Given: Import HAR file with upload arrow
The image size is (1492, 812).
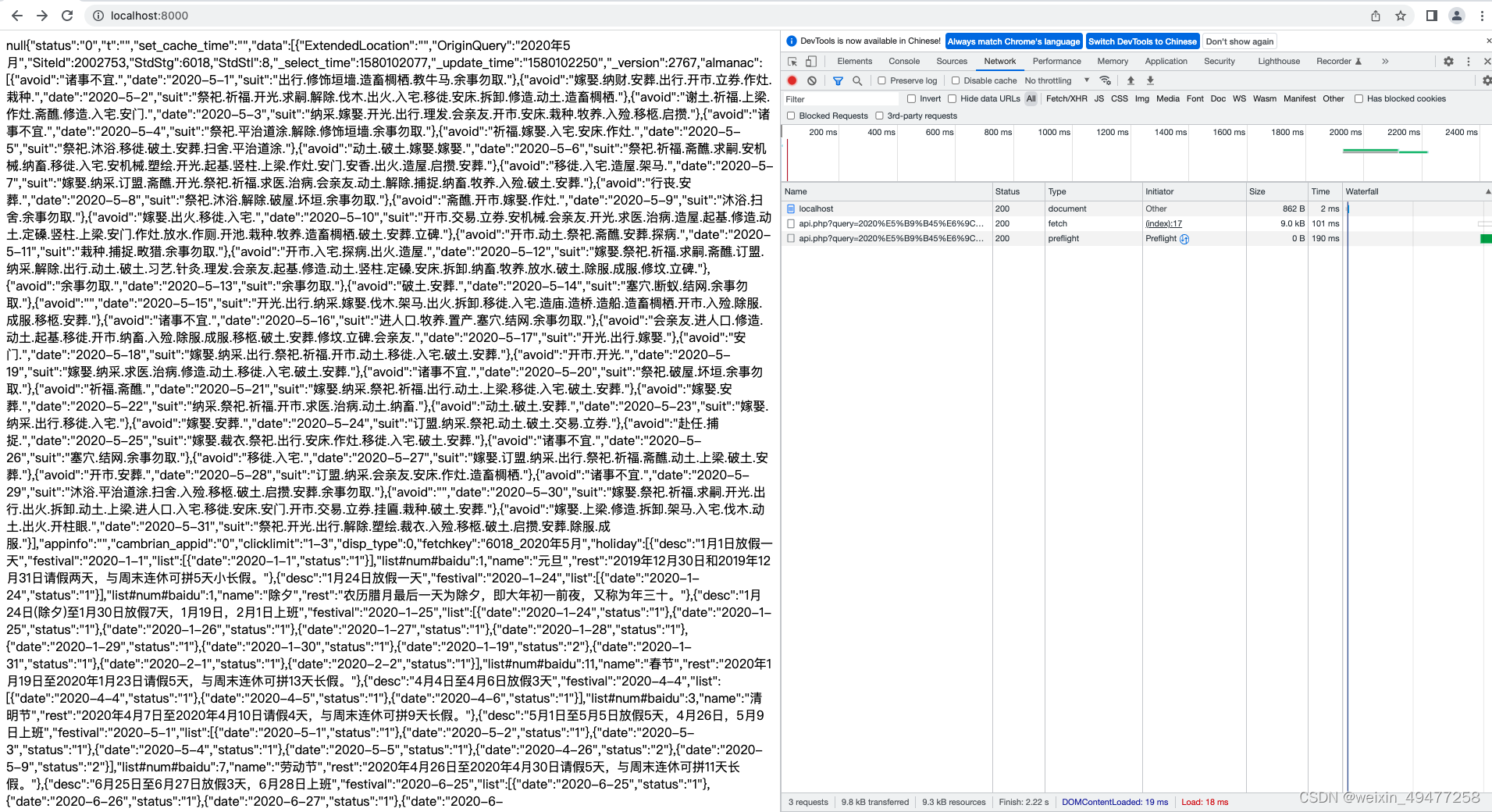Looking at the screenshot, I should pos(1131,80).
